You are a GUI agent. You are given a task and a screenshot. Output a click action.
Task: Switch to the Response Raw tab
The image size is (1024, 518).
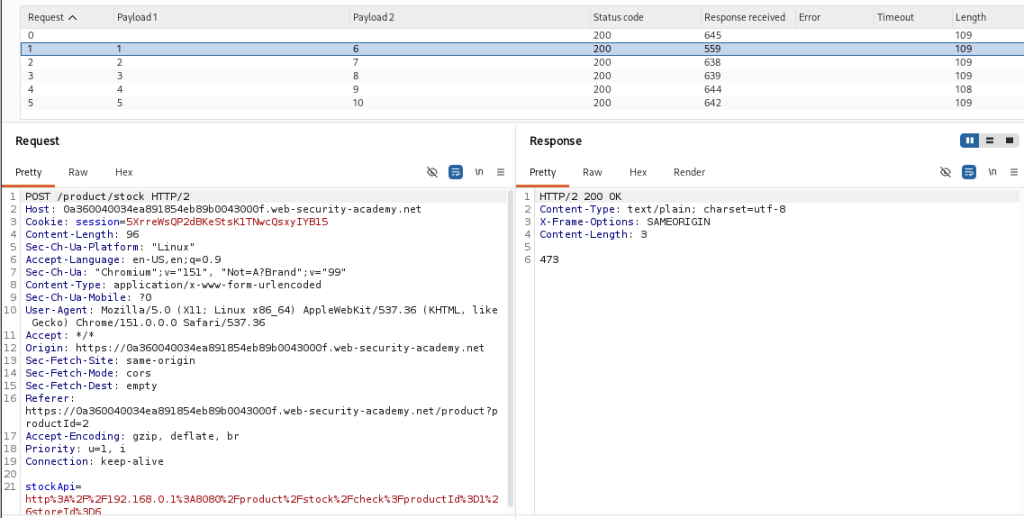coord(592,172)
